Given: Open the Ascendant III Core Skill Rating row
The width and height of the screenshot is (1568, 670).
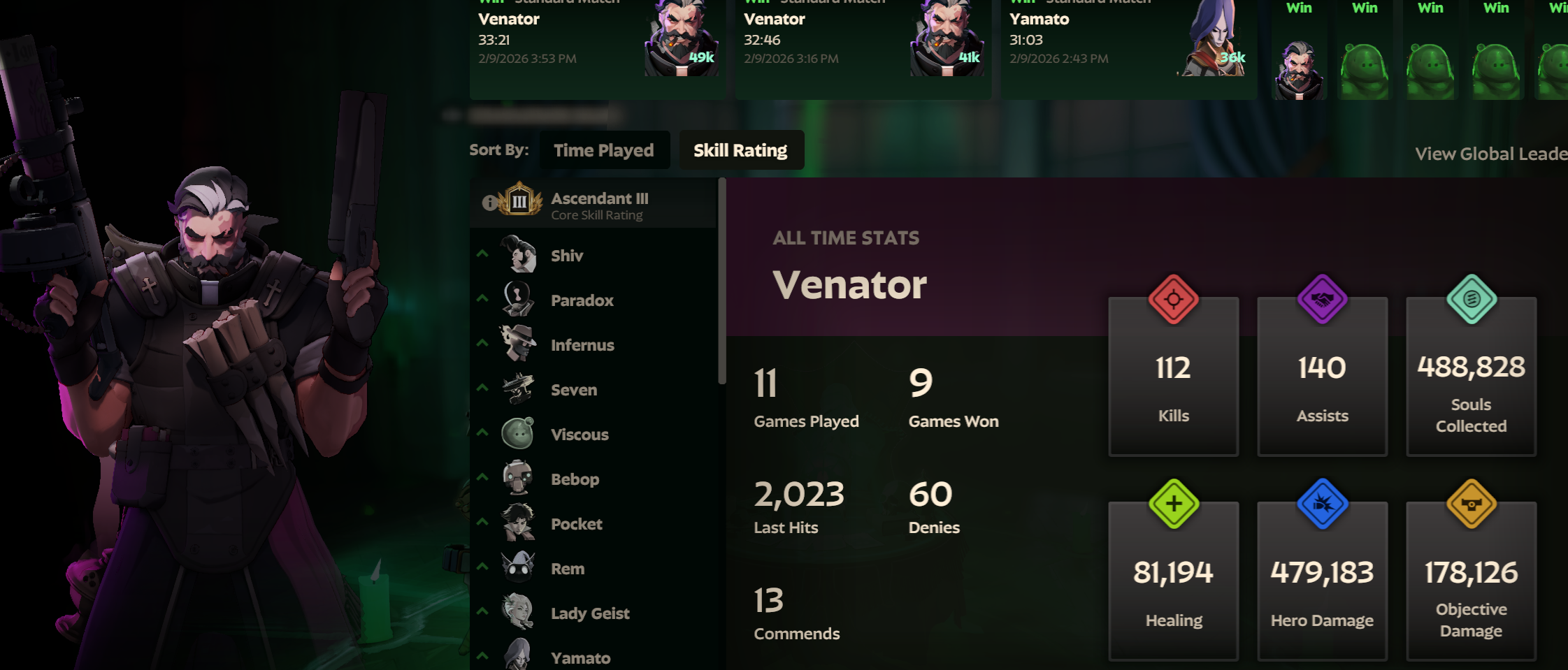Looking at the screenshot, I should (594, 203).
